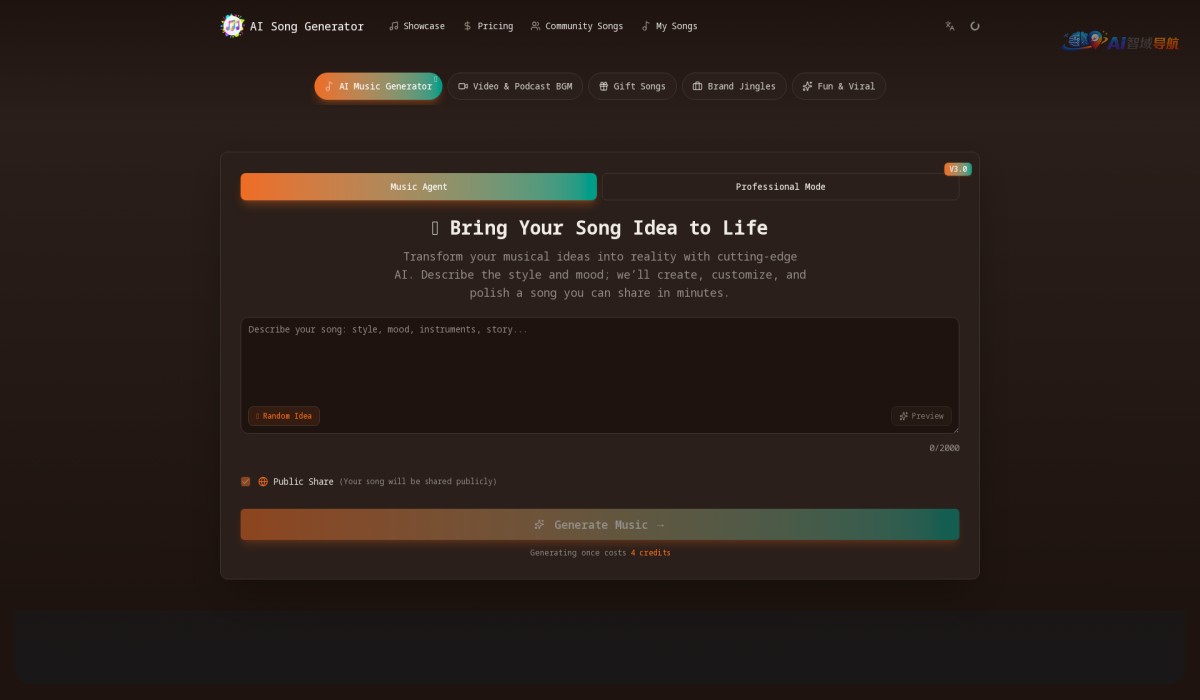Switch to Professional Mode
Image resolution: width=1200 pixels, height=700 pixels.
(x=780, y=186)
